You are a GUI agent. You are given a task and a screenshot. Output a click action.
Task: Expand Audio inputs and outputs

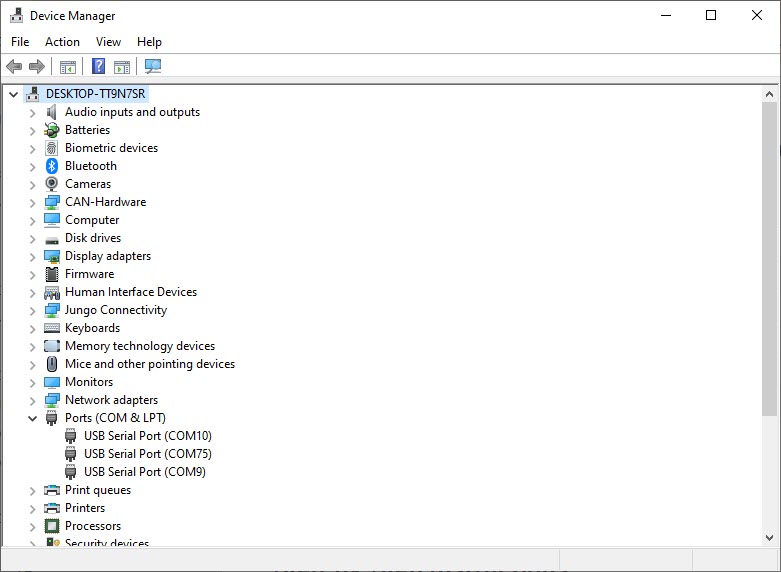coord(32,113)
